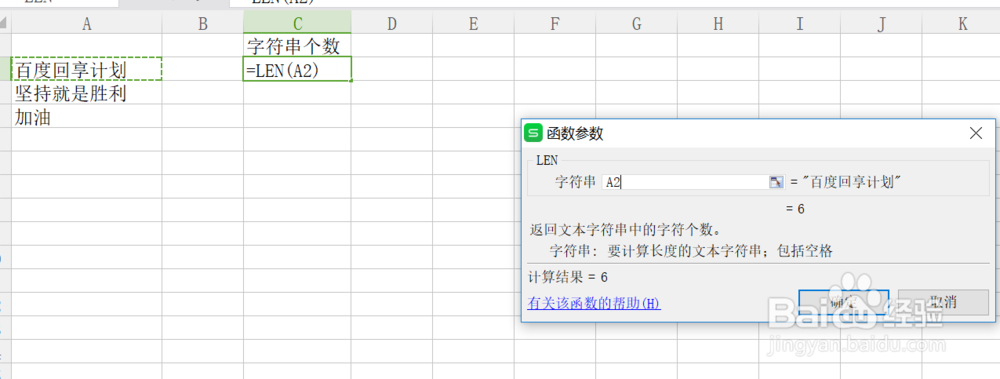The height and width of the screenshot is (379, 1000).
Task: Select column C header
Action: tap(297, 24)
